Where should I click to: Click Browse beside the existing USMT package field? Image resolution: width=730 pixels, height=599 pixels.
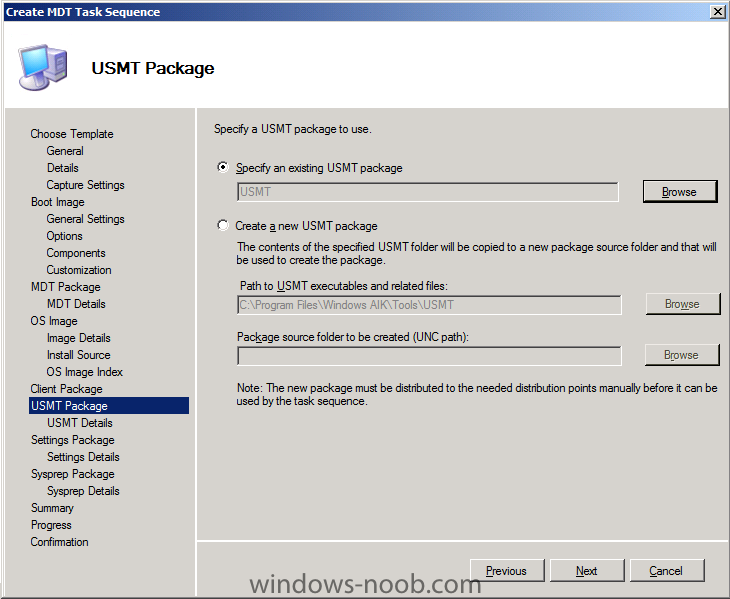click(680, 191)
